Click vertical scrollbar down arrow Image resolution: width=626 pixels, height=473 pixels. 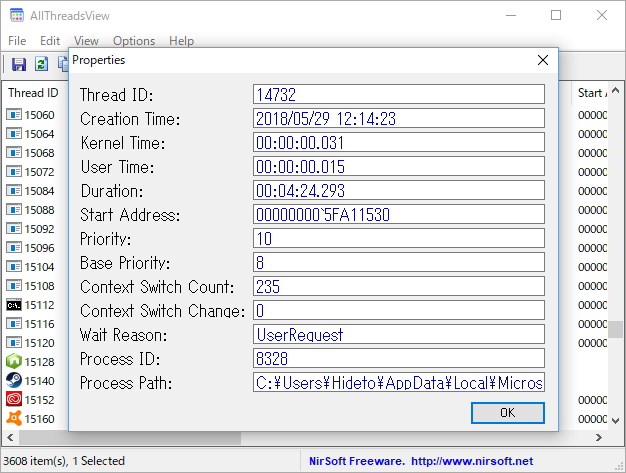click(x=616, y=420)
